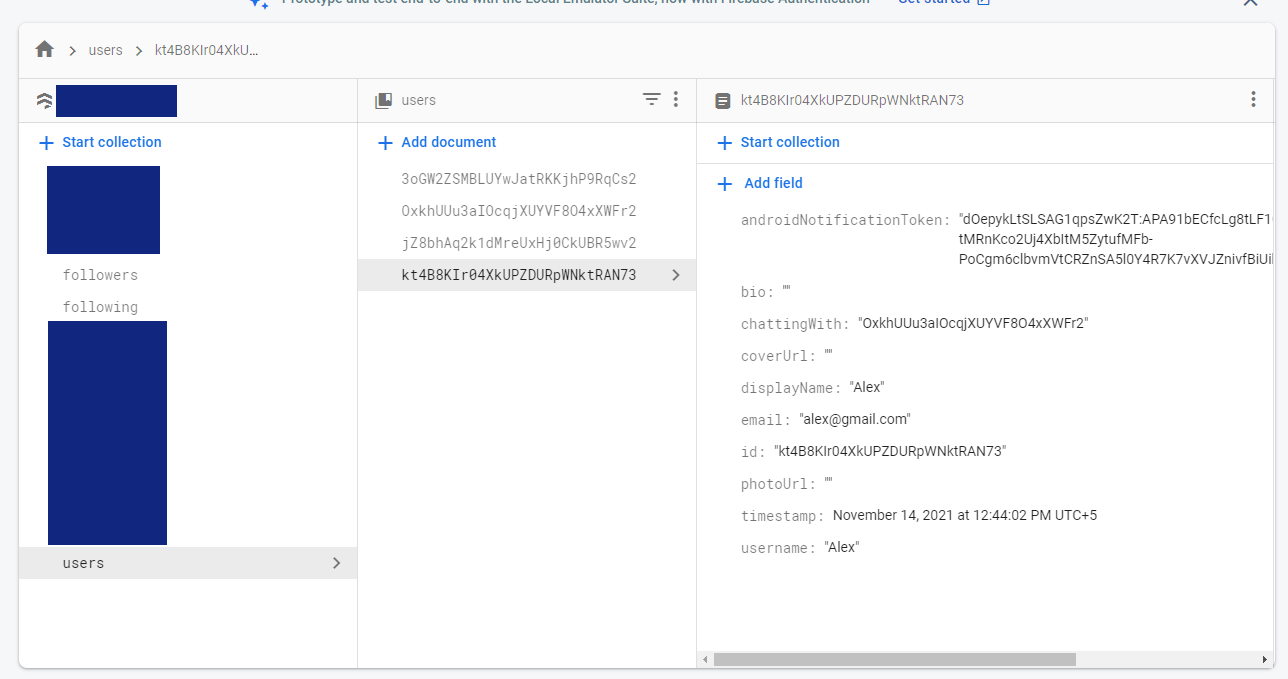Go to Firestore root via home icon
This screenshot has width=1288, height=679.
(x=44, y=49)
